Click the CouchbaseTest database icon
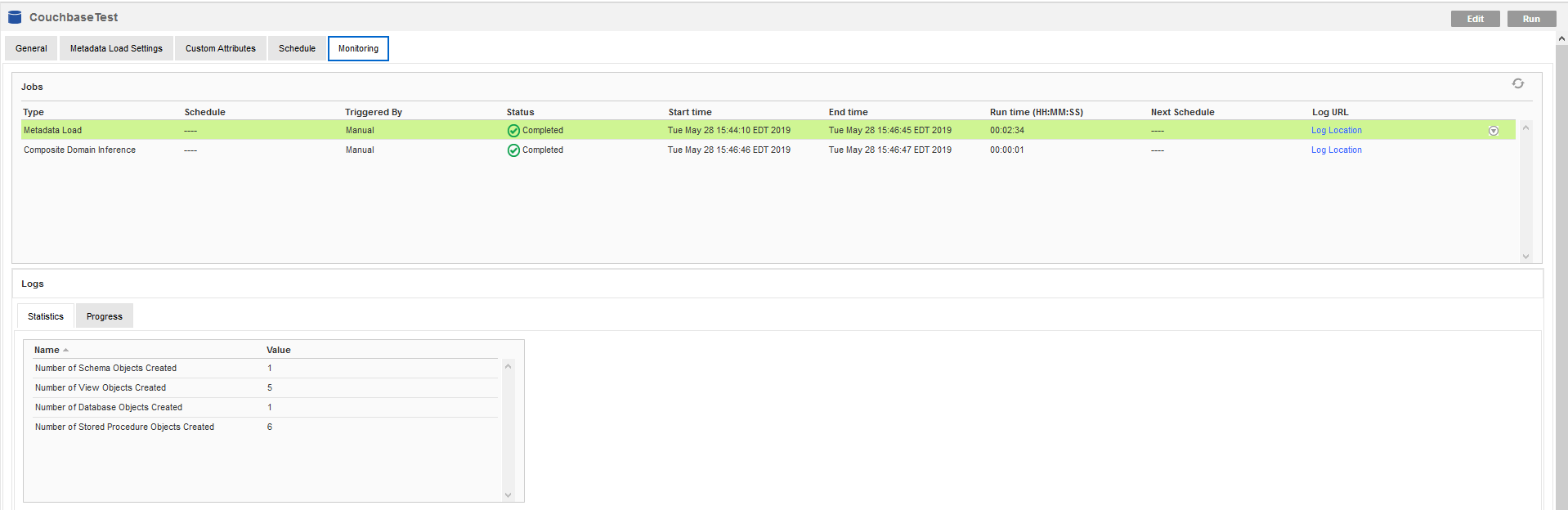Screen dimensions: 1568x510 pos(15,17)
